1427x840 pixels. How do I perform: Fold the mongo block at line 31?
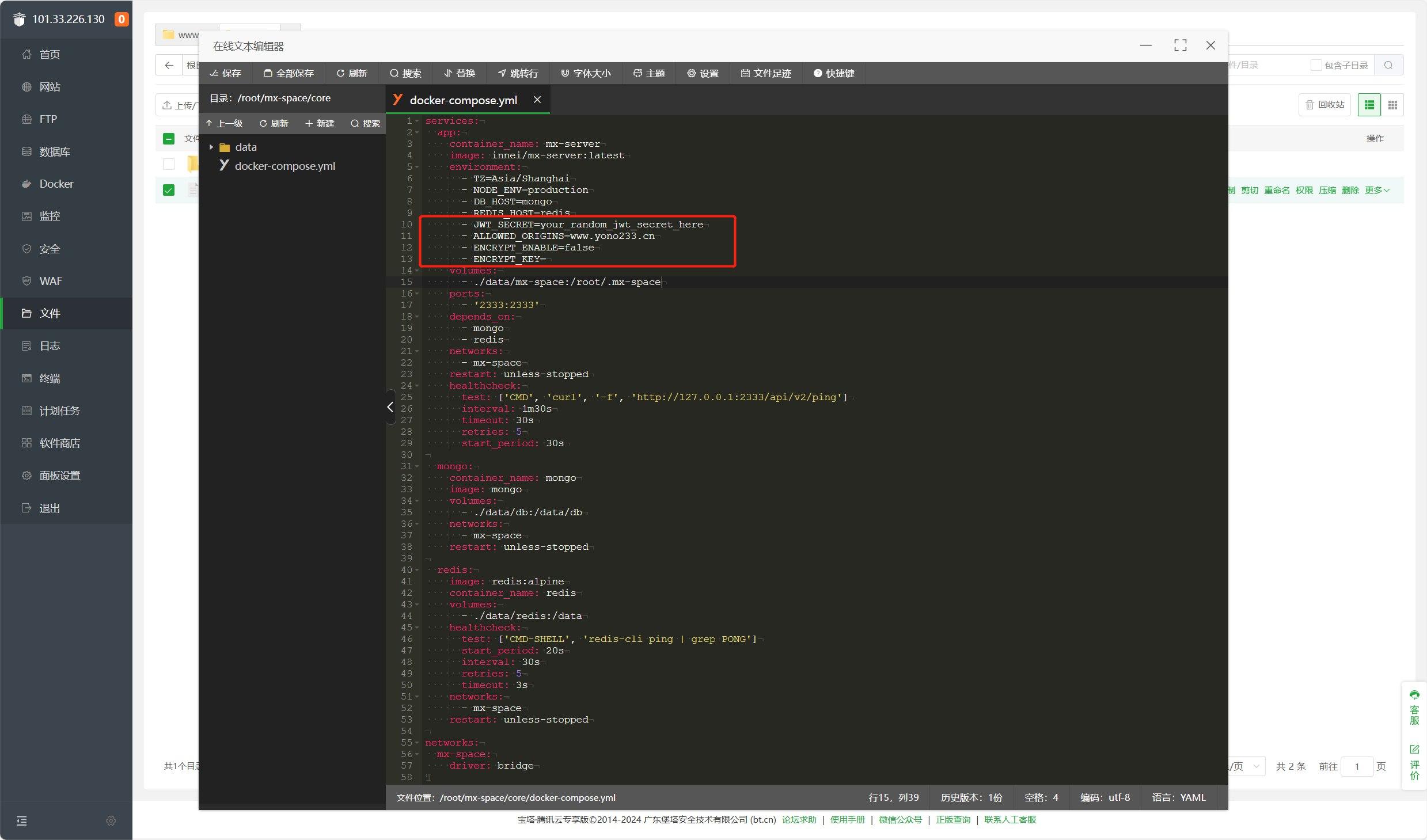[x=417, y=466]
